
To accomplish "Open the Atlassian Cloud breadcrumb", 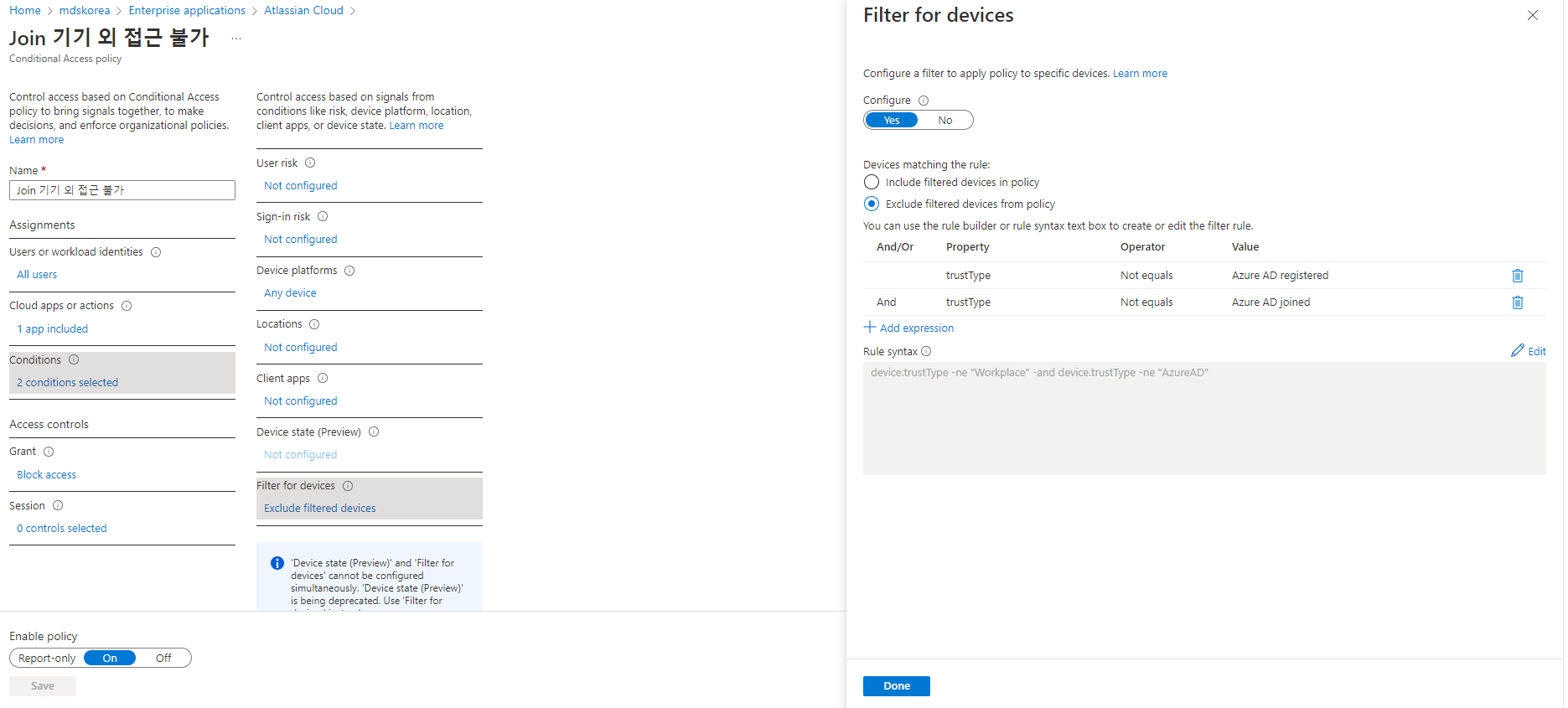I will click(303, 10).
